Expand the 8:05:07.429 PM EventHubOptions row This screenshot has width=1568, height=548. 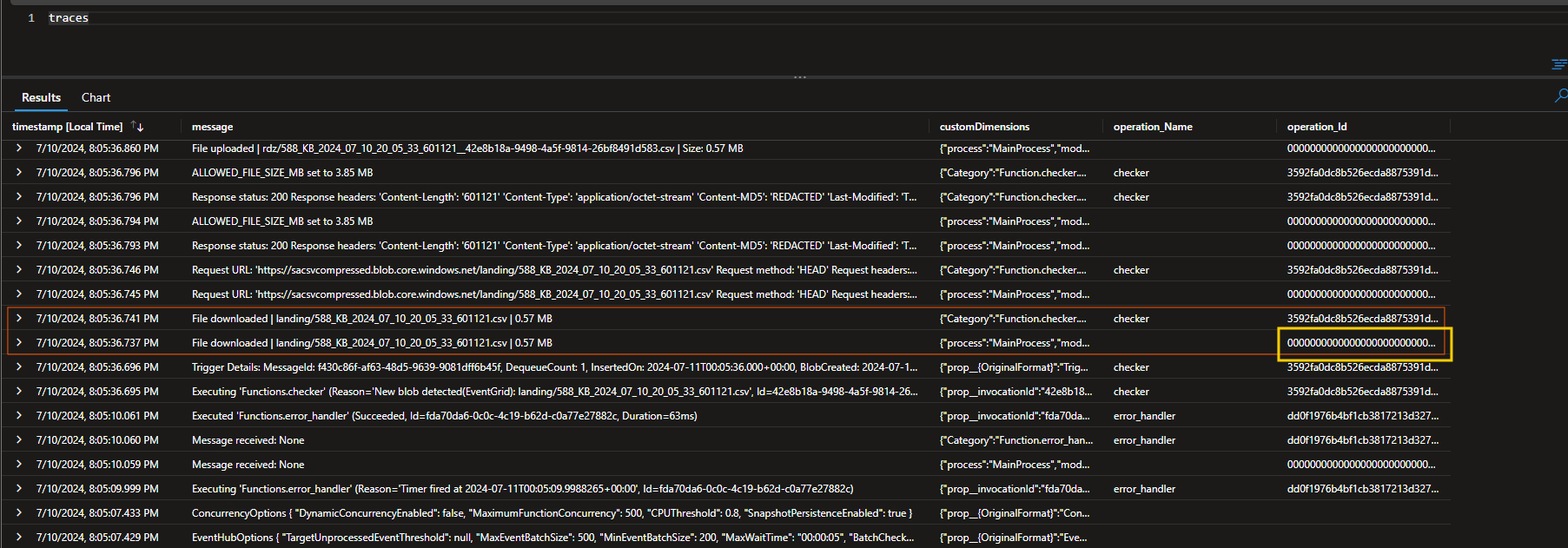click(x=19, y=538)
